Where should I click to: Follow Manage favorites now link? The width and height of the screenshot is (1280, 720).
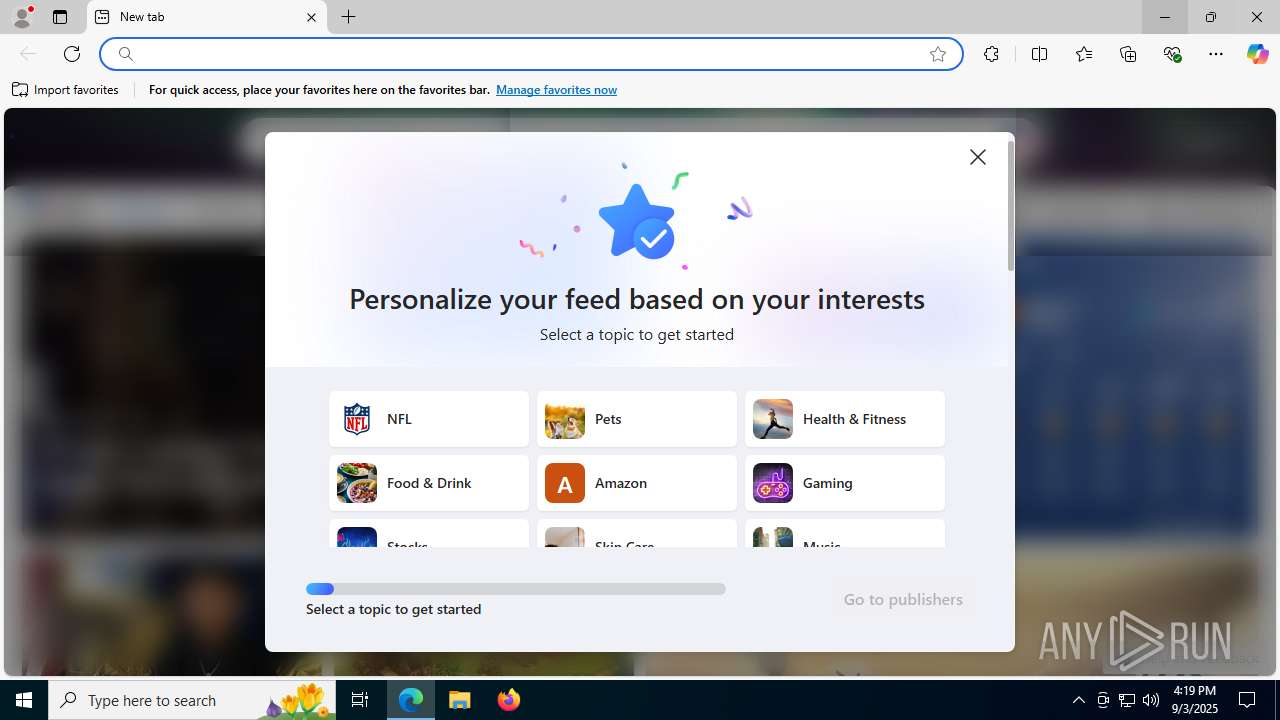[x=556, y=90]
